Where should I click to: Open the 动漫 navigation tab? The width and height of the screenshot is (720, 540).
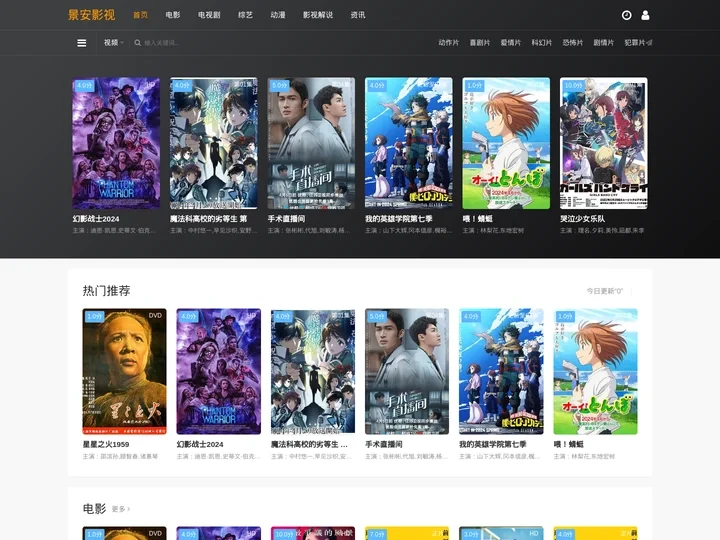click(x=278, y=15)
